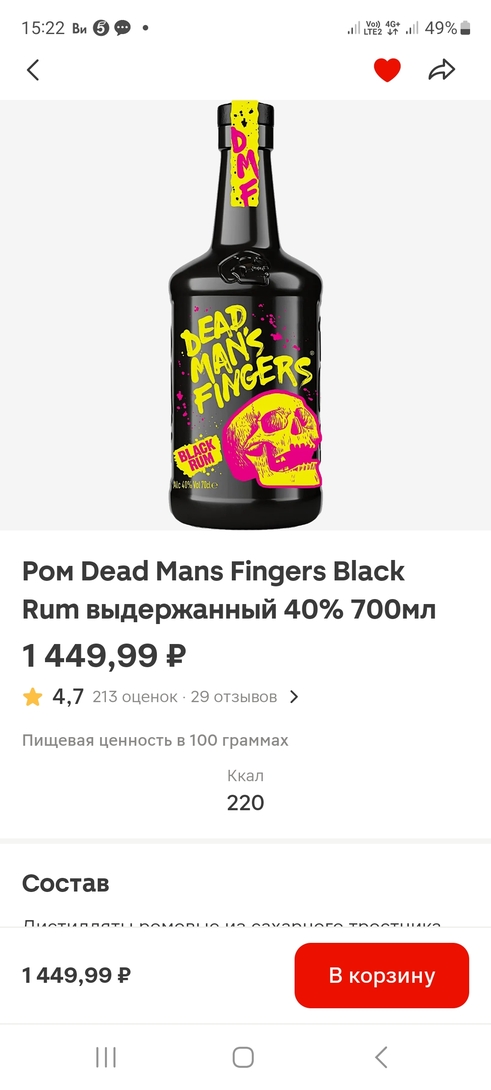Open the 213 оценок ratings link
The height and width of the screenshot is (1090, 491).
(x=135, y=697)
